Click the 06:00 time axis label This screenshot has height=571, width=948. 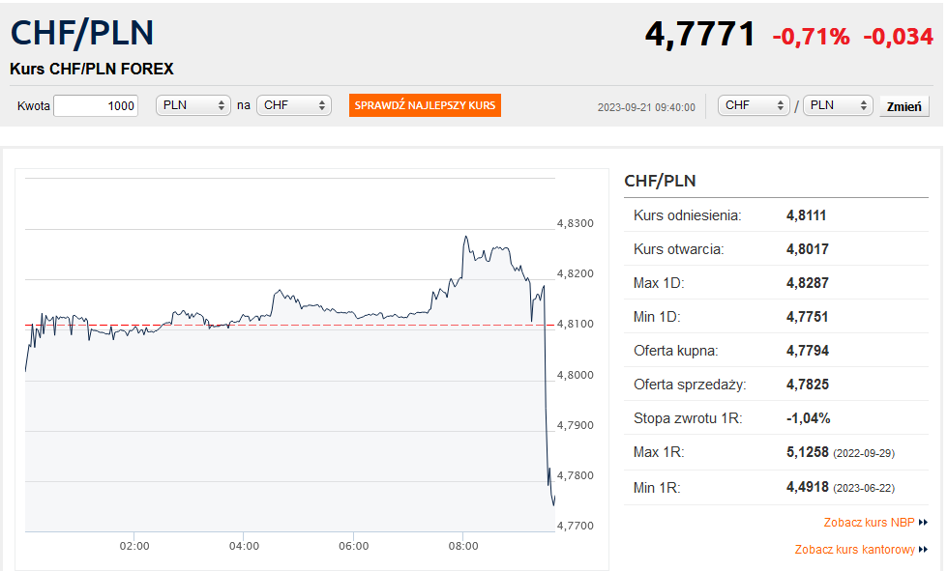(x=354, y=546)
